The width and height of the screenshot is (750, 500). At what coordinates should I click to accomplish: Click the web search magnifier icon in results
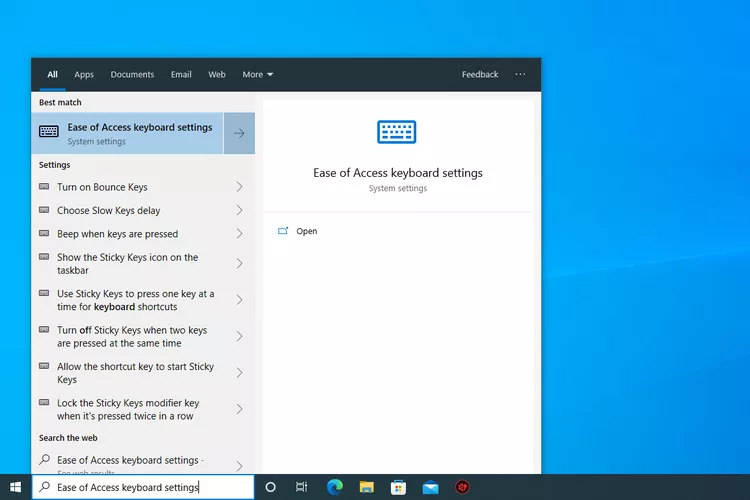pyautogui.click(x=44, y=459)
